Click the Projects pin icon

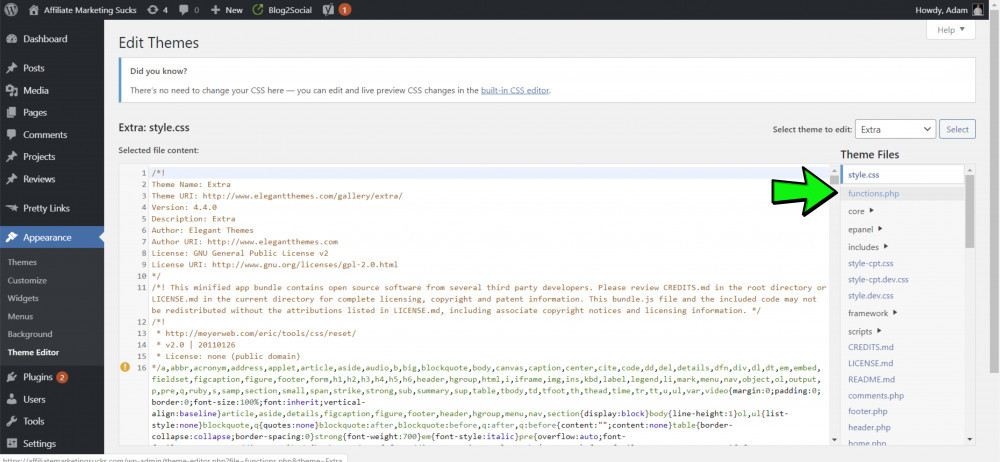(11, 157)
